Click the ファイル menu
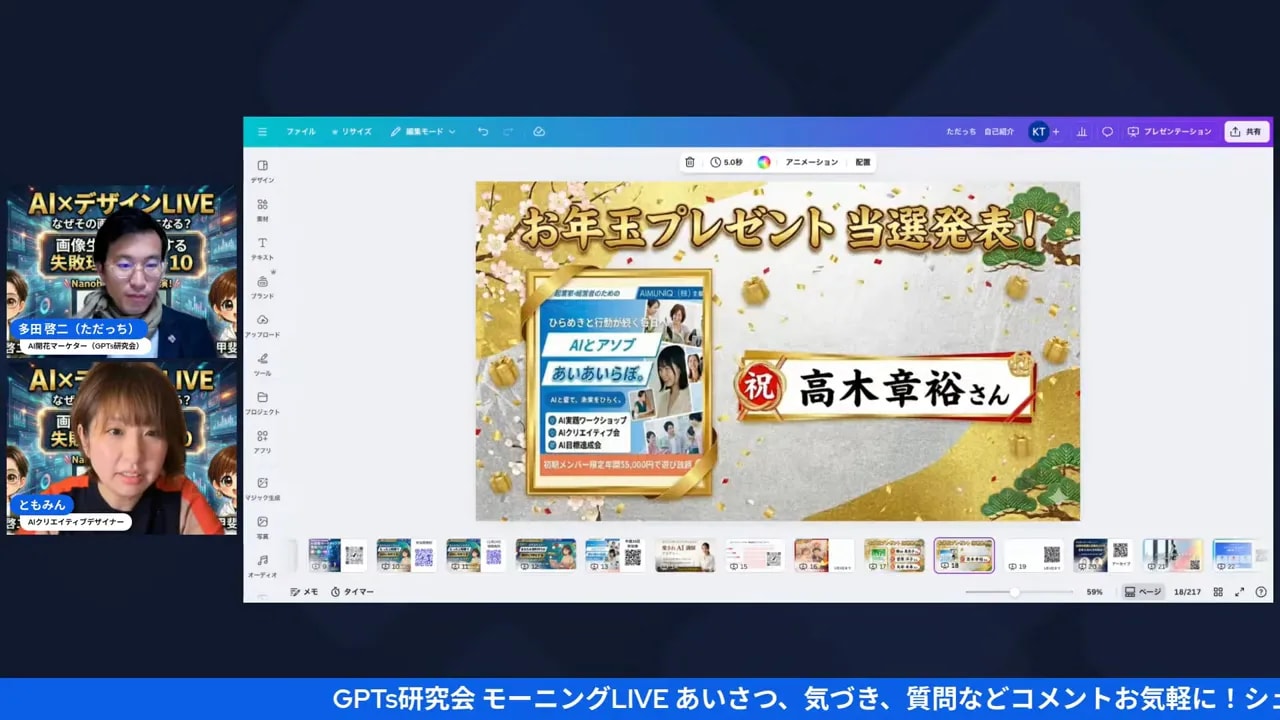The image size is (1280, 720). click(300, 131)
